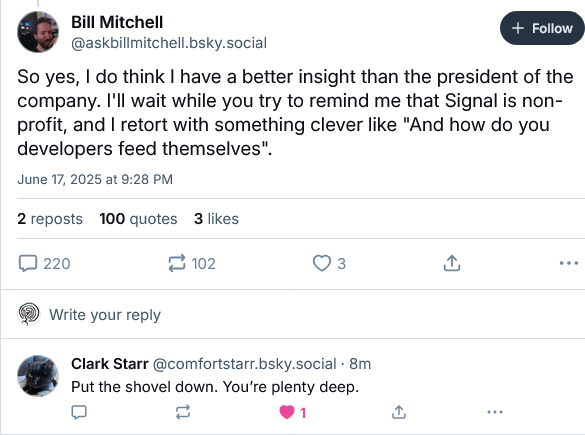Follow Bill Mitchell
This screenshot has width=585, height=435.
(x=542, y=28)
